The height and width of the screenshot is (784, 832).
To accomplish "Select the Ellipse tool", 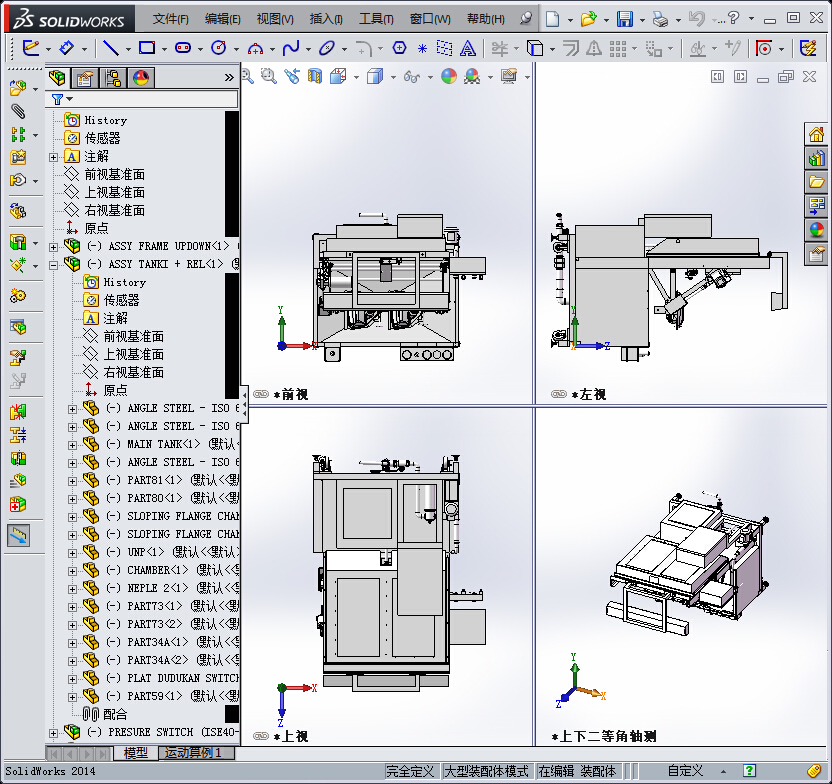I will point(327,48).
